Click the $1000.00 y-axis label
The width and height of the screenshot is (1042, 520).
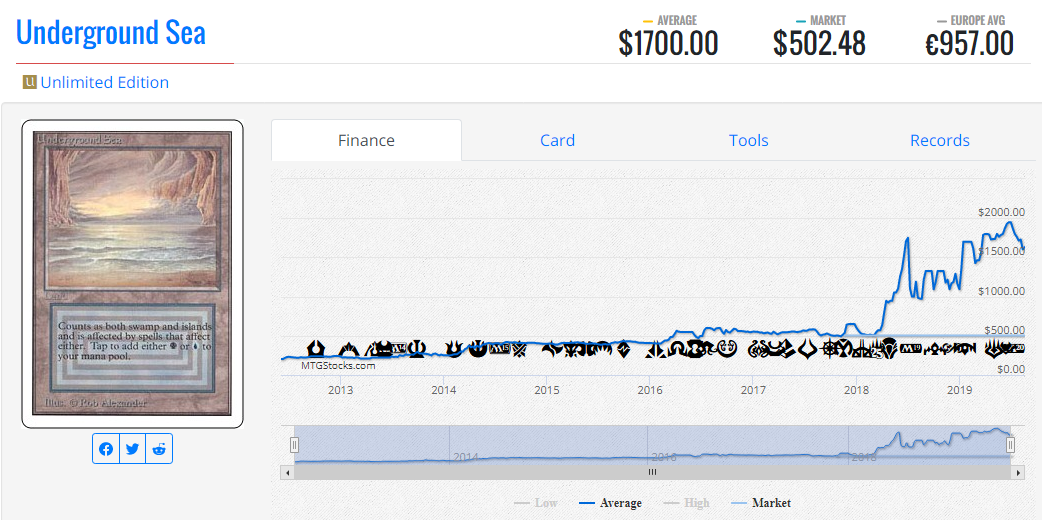tap(1001, 291)
